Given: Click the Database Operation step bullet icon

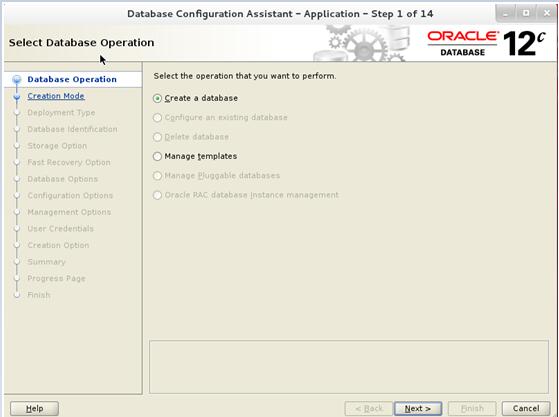Looking at the screenshot, I should [16, 79].
